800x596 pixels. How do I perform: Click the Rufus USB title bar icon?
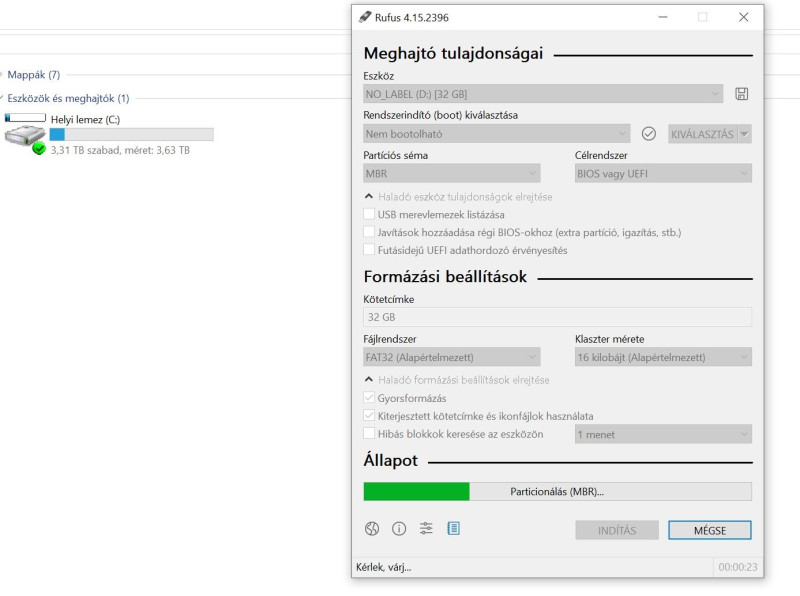point(365,17)
